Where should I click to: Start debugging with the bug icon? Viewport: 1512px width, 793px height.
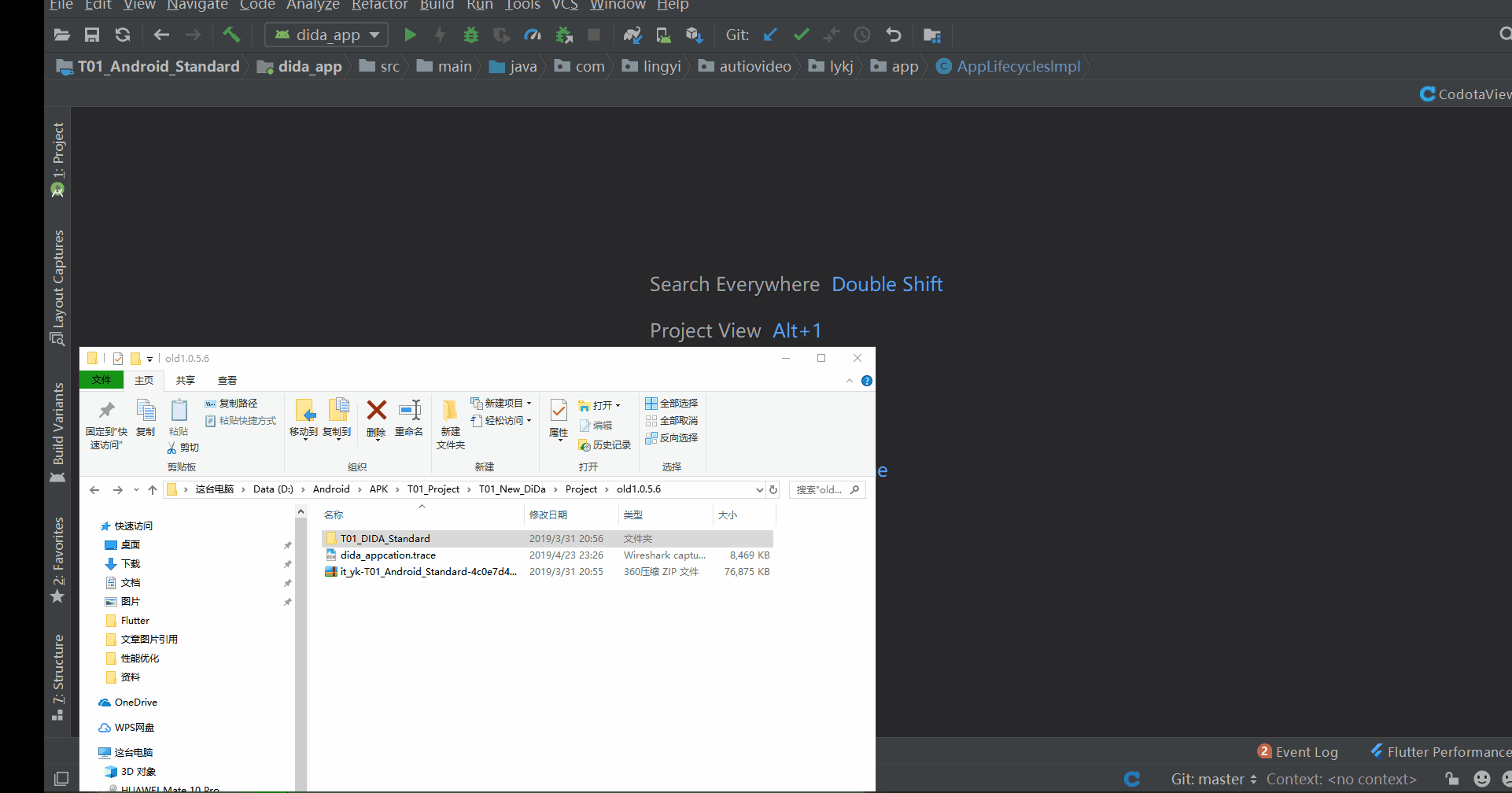coord(471,35)
